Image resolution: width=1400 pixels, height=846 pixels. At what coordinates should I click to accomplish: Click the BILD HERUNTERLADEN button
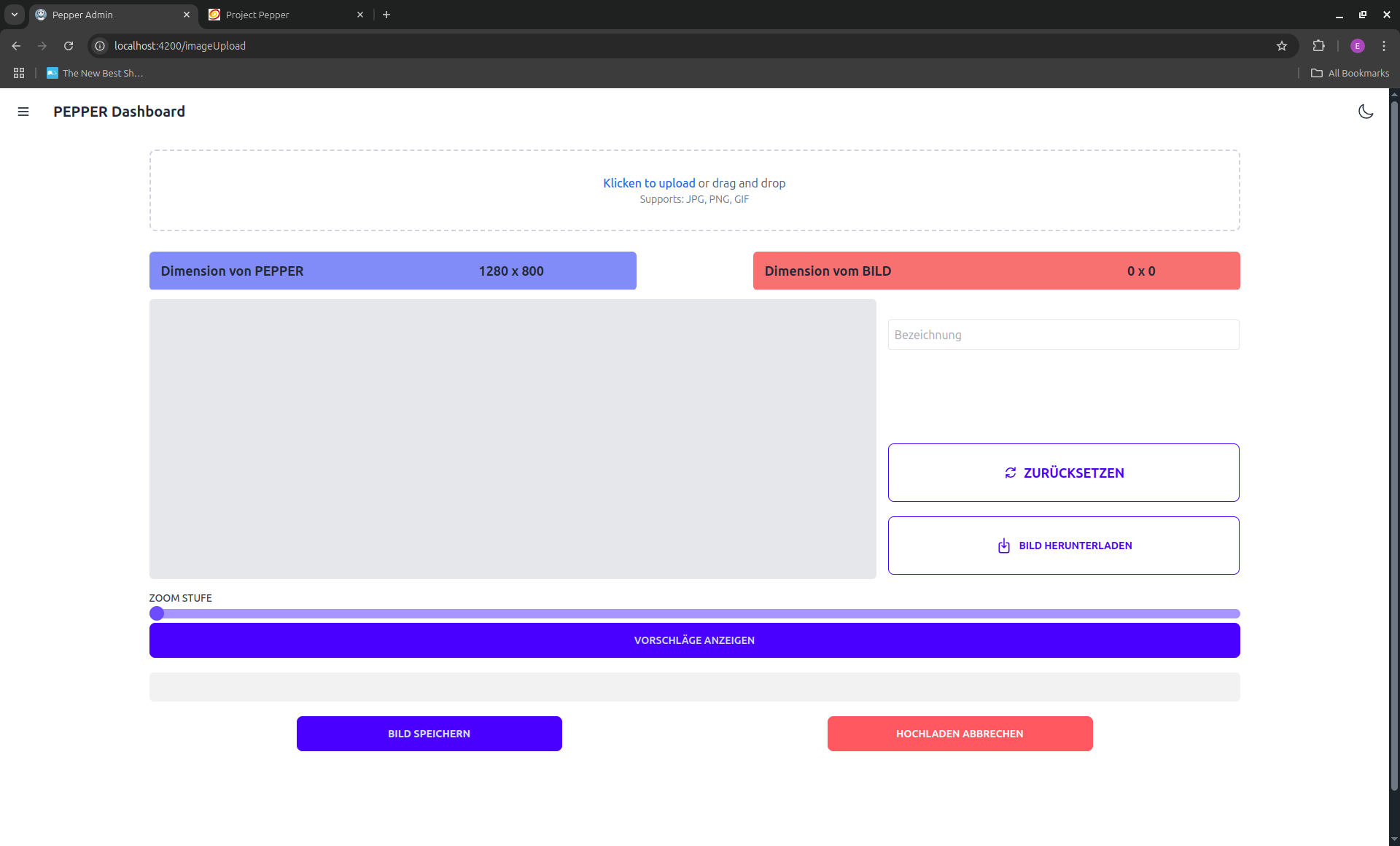click(x=1063, y=546)
